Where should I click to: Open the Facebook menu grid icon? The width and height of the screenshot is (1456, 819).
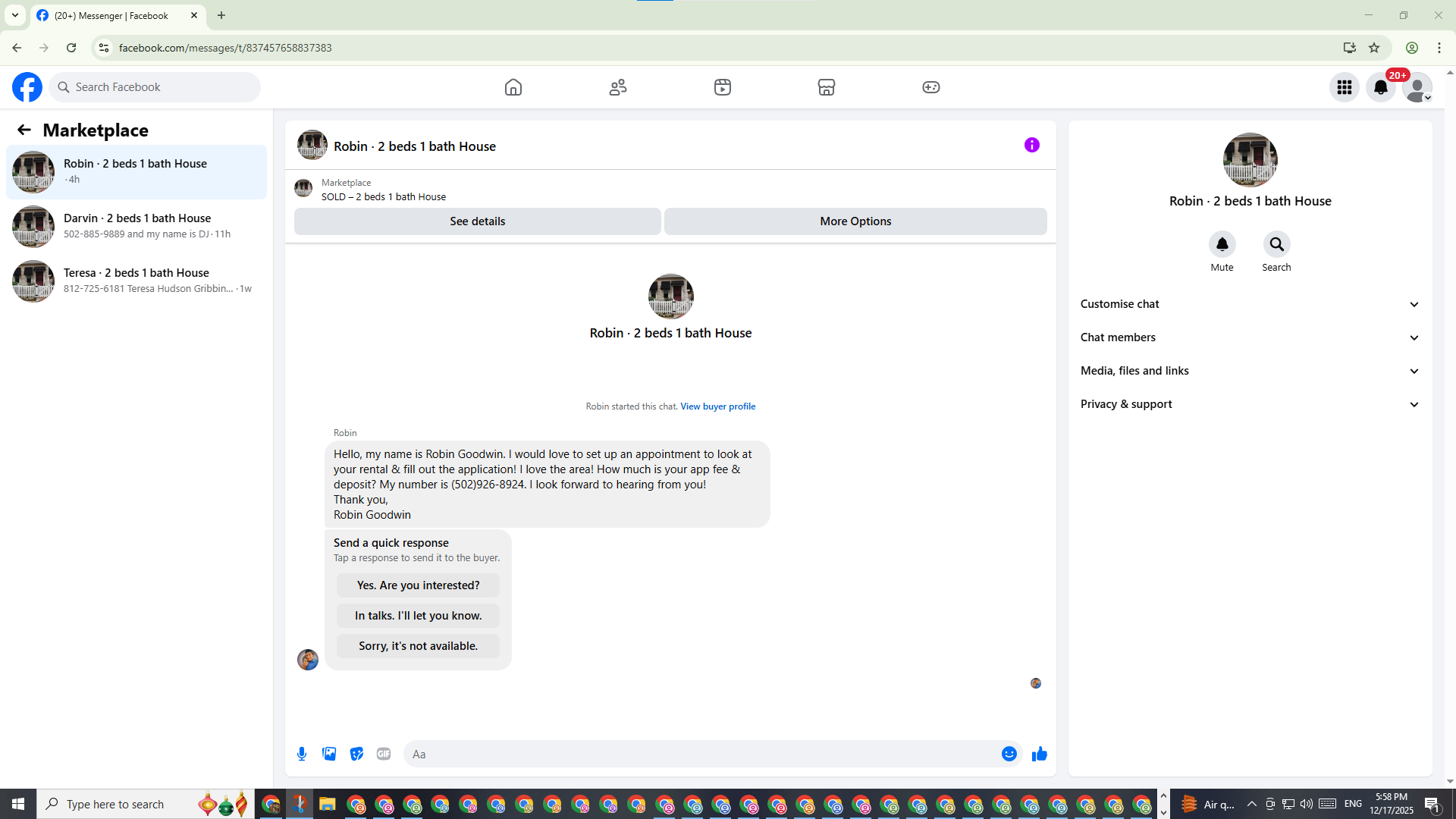click(x=1344, y=87)
